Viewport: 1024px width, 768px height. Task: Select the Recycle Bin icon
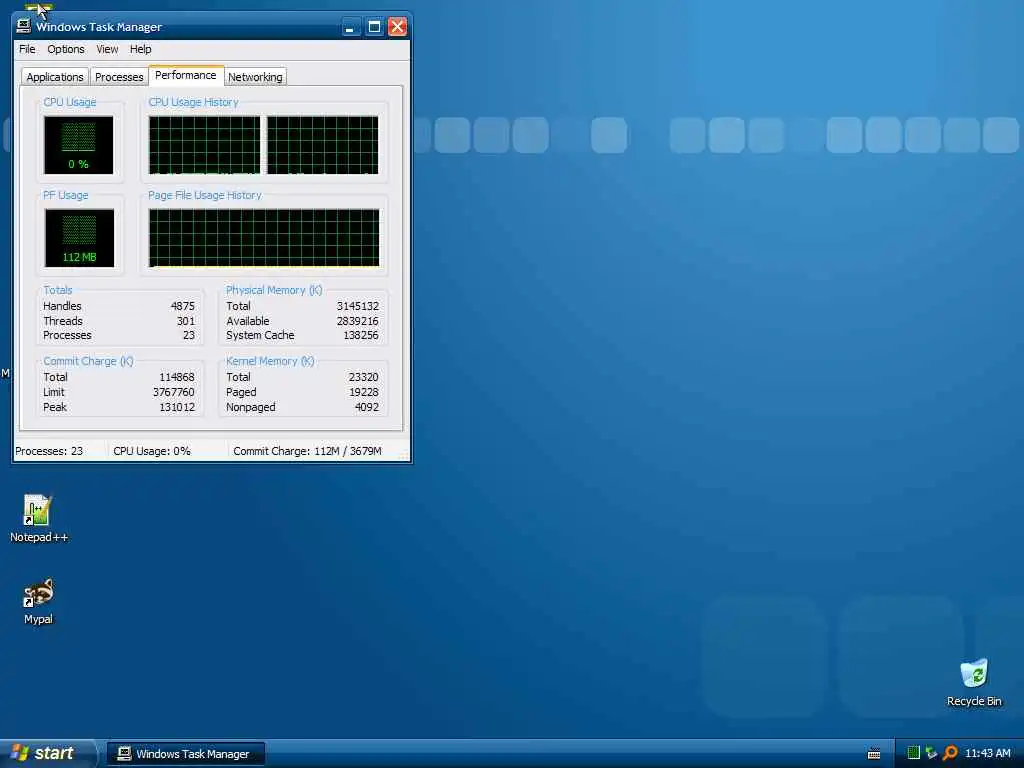coord(973,682)
